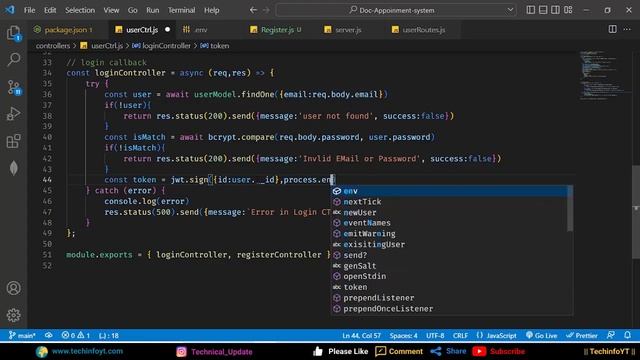Image resolution: width=640 pixels, height=360 pixels.
Task: Select the newUser suggestion
Action: coord(449,212)
